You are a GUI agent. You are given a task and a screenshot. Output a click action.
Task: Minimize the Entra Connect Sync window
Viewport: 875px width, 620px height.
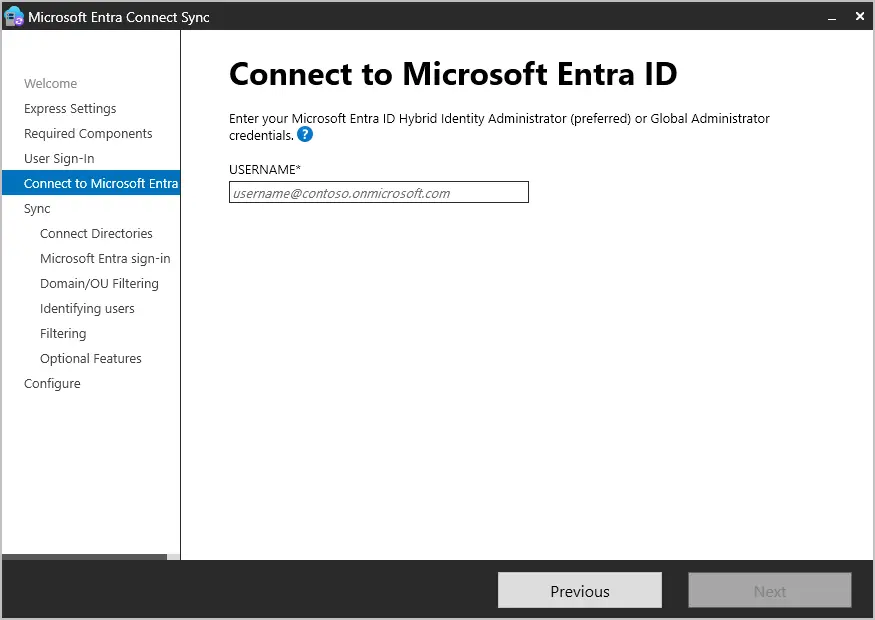pos(831,17)
